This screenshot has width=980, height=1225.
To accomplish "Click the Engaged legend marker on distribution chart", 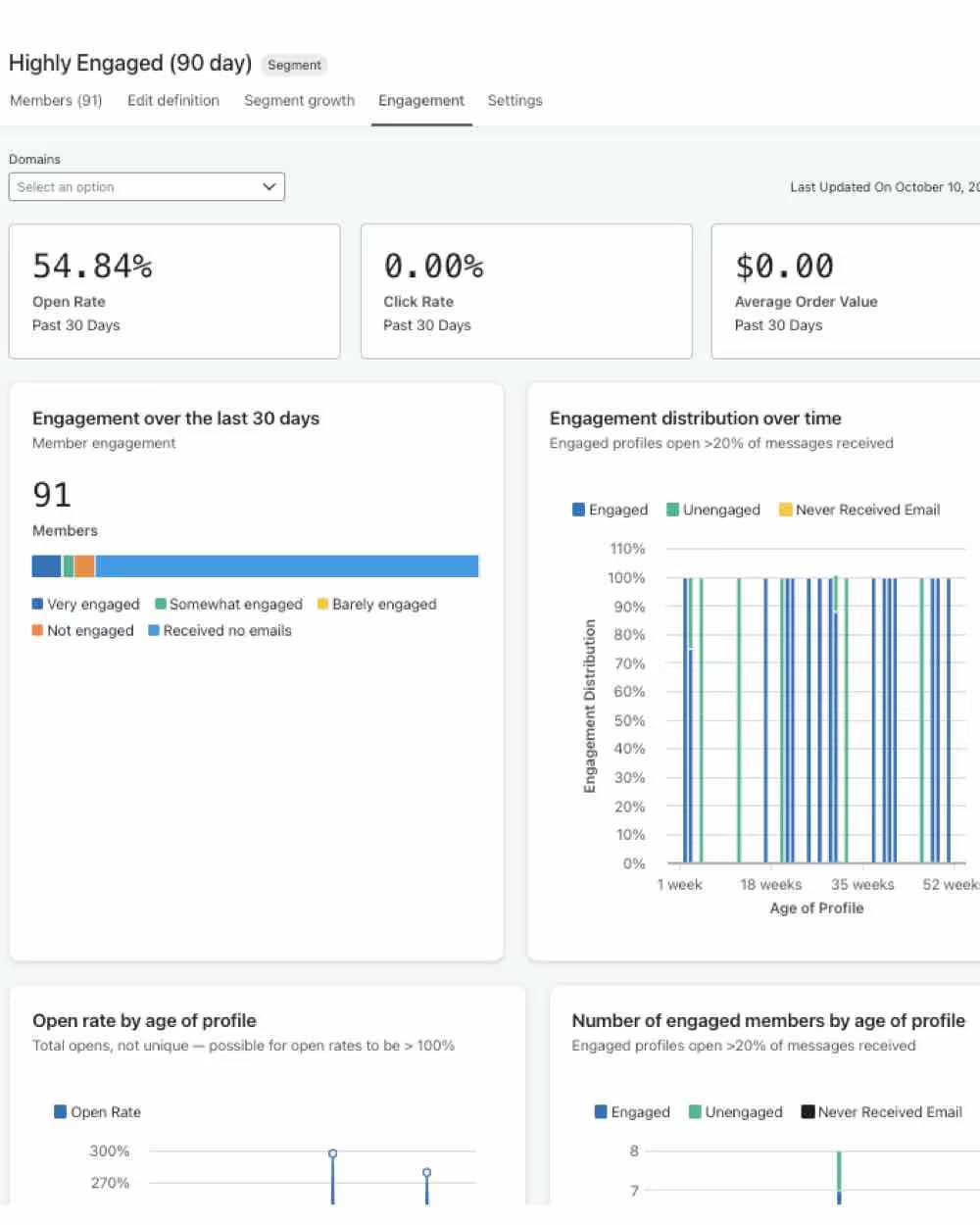I will (577, 510).
